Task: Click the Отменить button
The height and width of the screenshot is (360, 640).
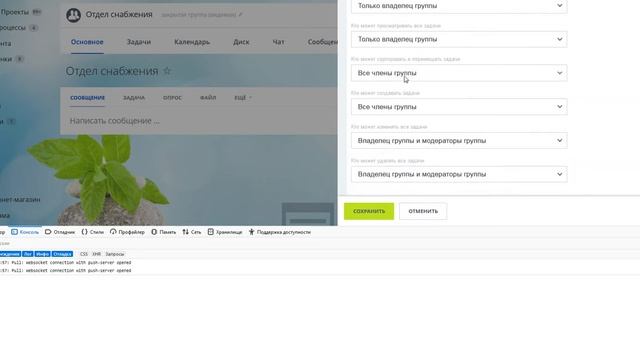Action: pyautogui.click(x=423, y=211)
